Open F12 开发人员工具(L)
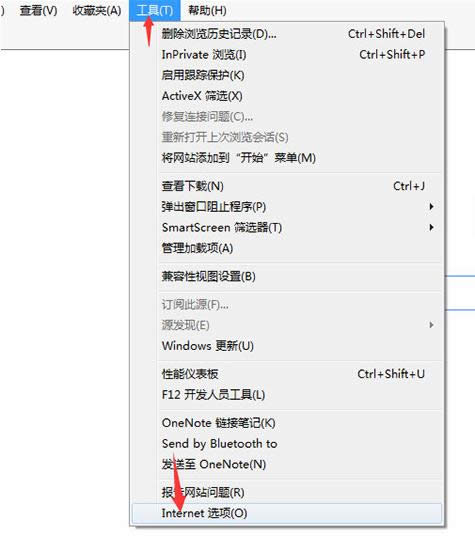The image size is (475, 559). [287, 395]
